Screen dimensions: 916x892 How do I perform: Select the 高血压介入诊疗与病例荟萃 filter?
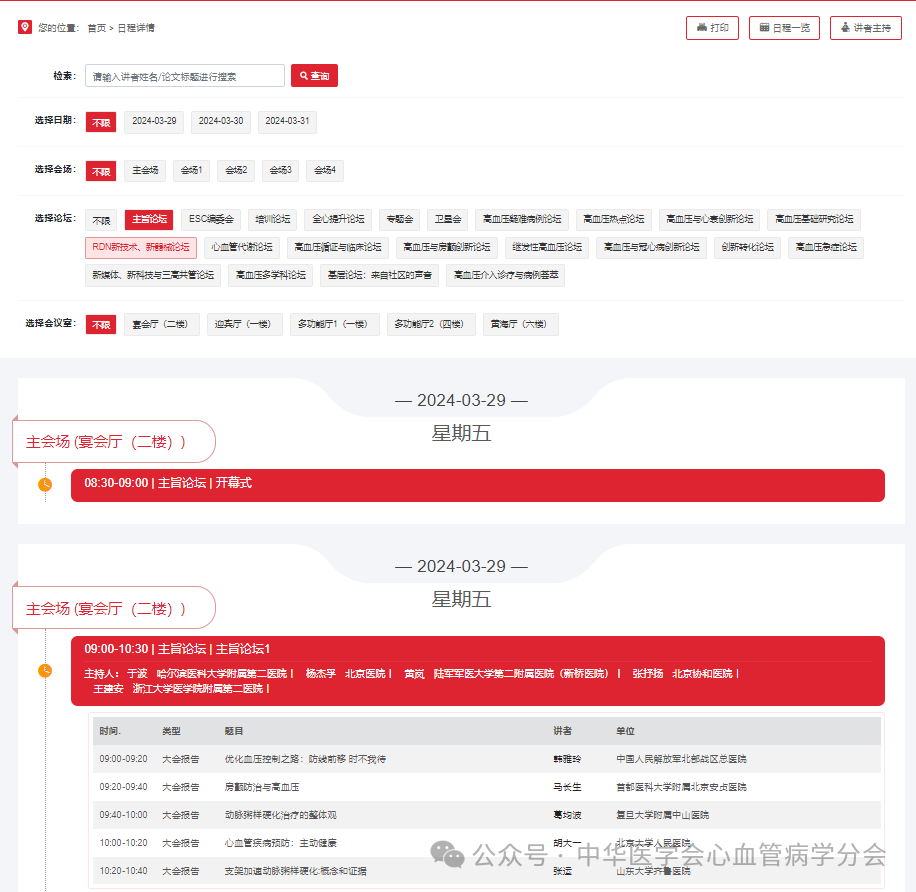coord(505,276)
